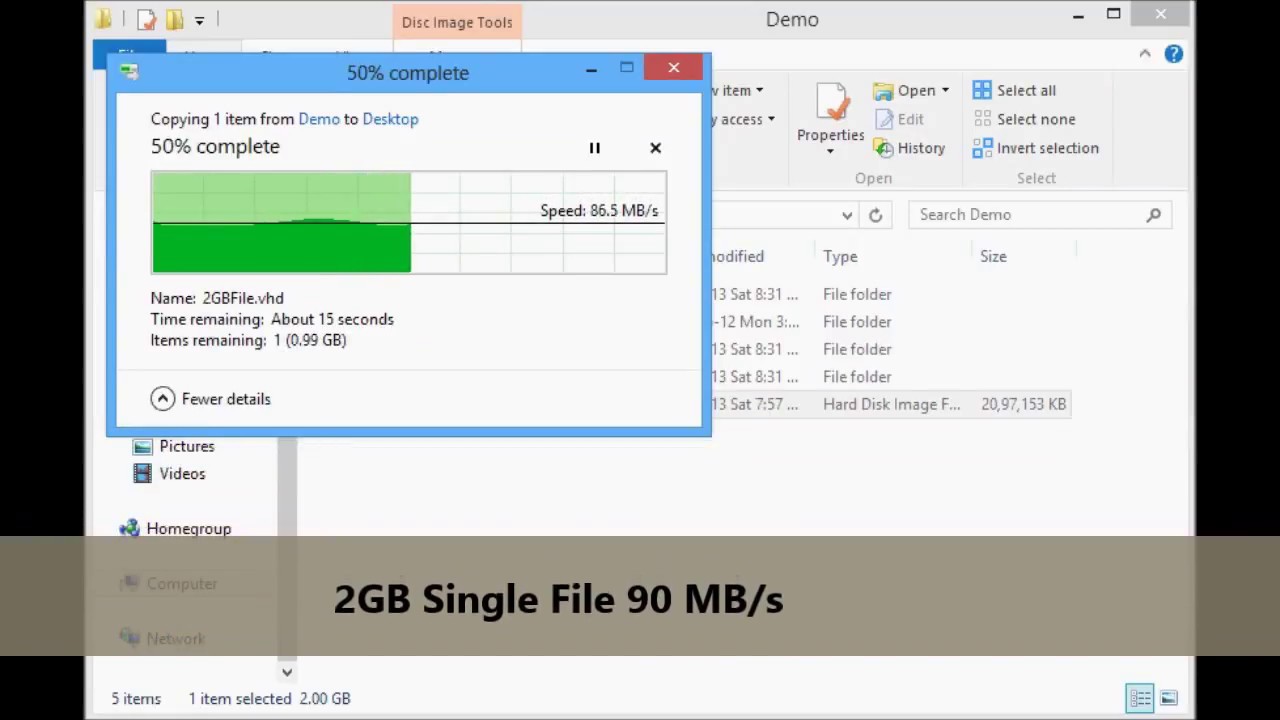
Task: Click Invert selection in the ribbon
Action: pyautogui.click(x=1035, y=148)
